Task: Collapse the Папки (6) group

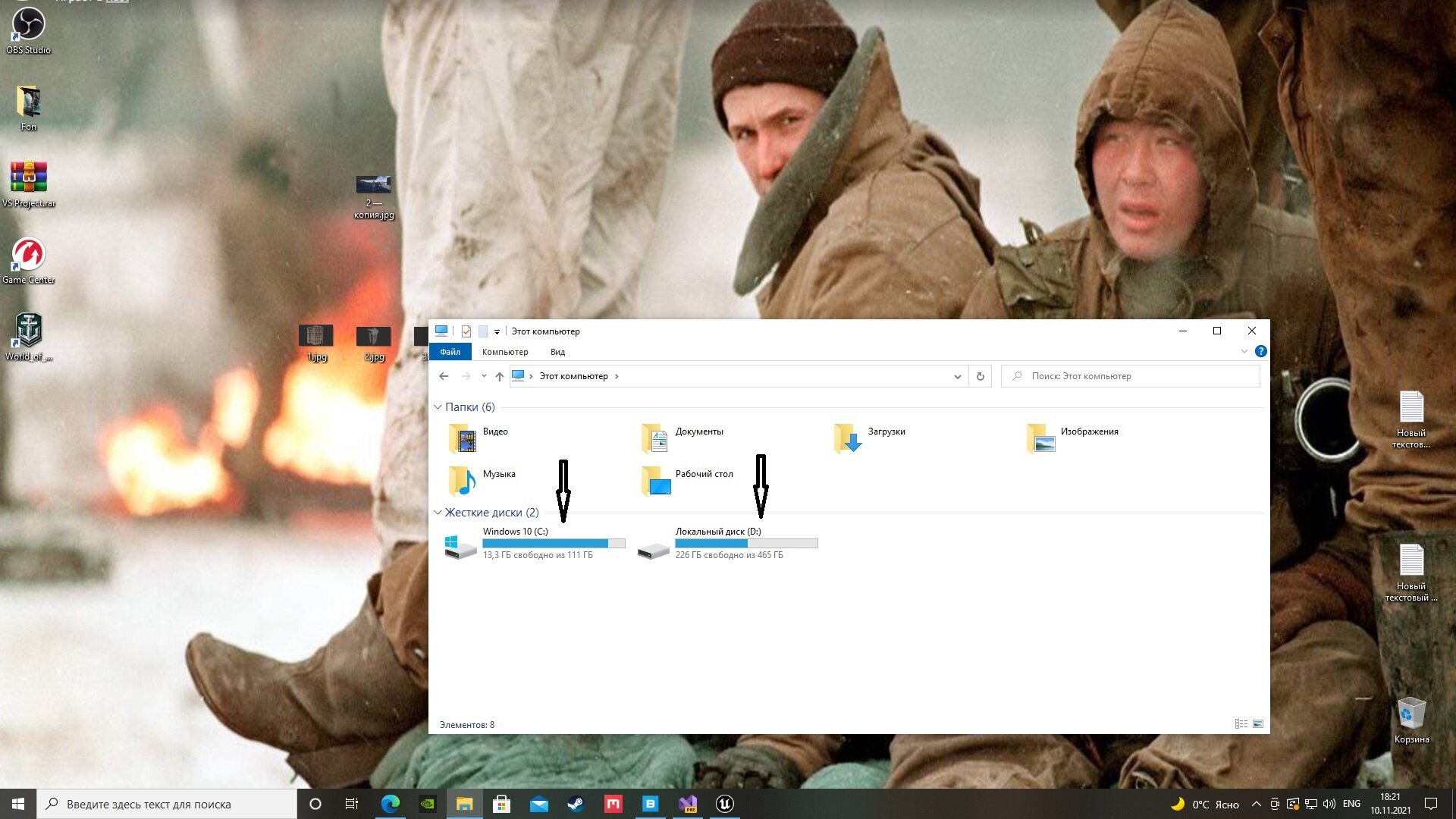Action: [x=438, y=407]
